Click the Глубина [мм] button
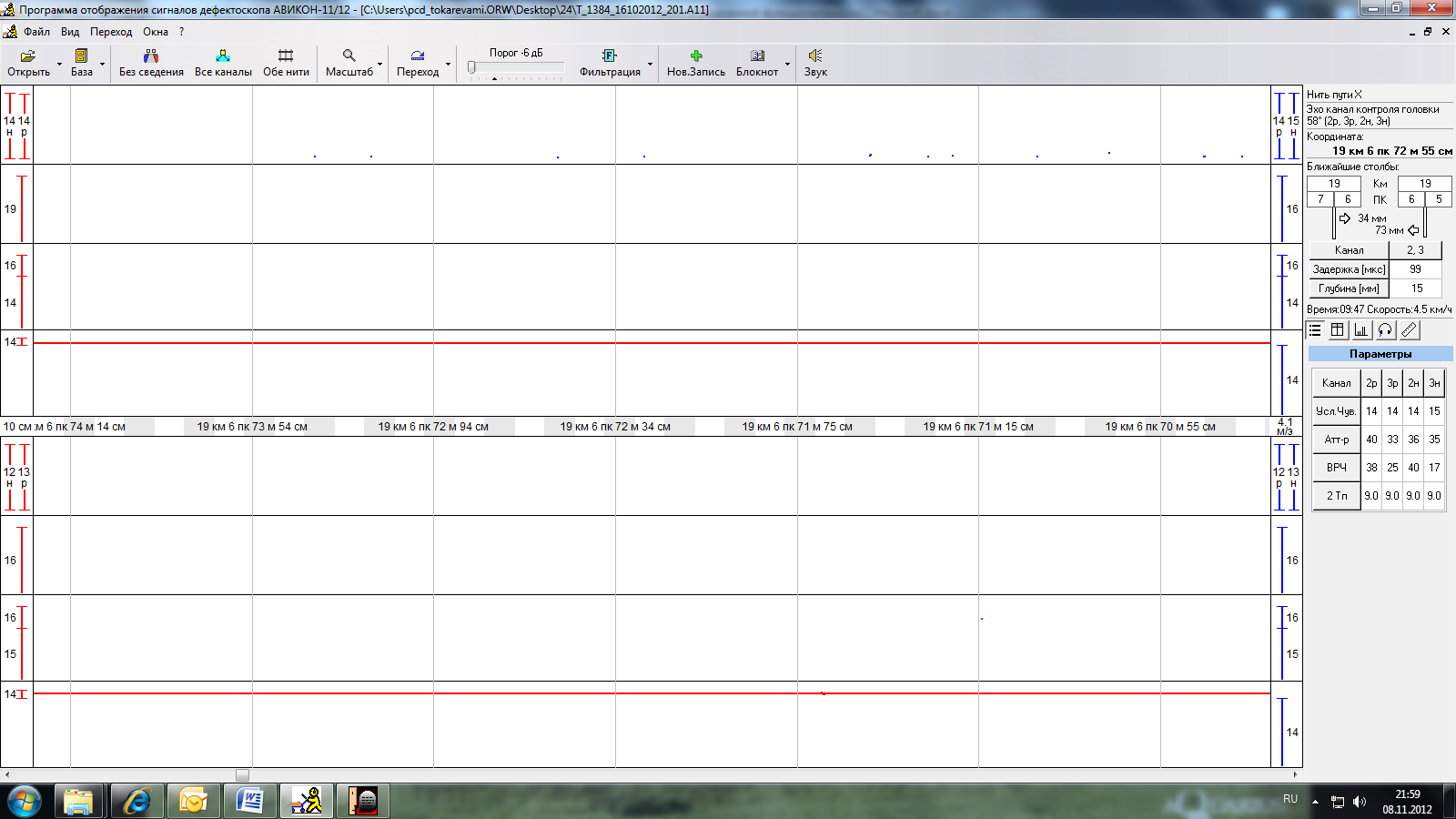Viewport: 1456px width, 819px height. coord(1349,288)
